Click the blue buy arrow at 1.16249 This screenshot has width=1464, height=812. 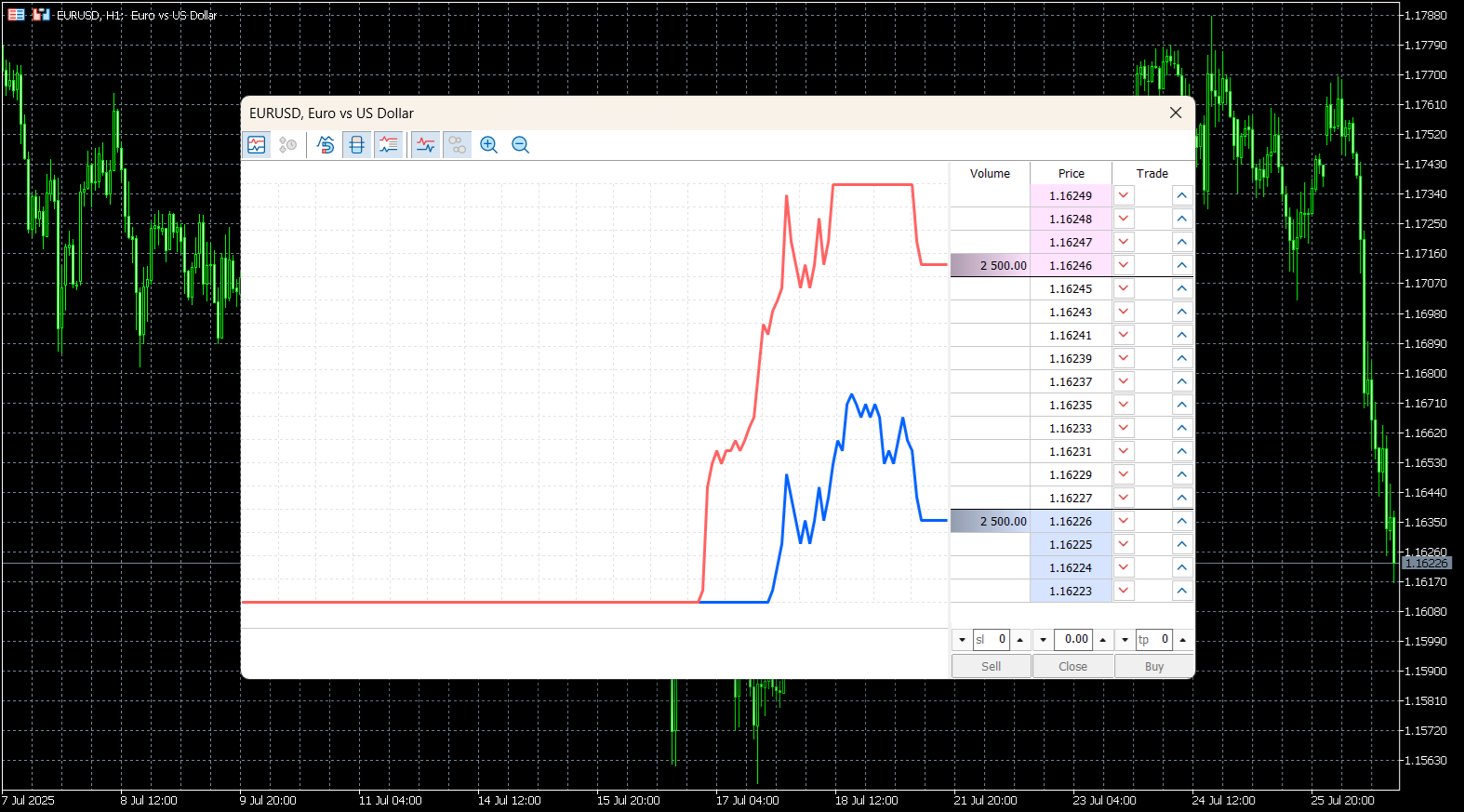click(x=1181, y=195)
